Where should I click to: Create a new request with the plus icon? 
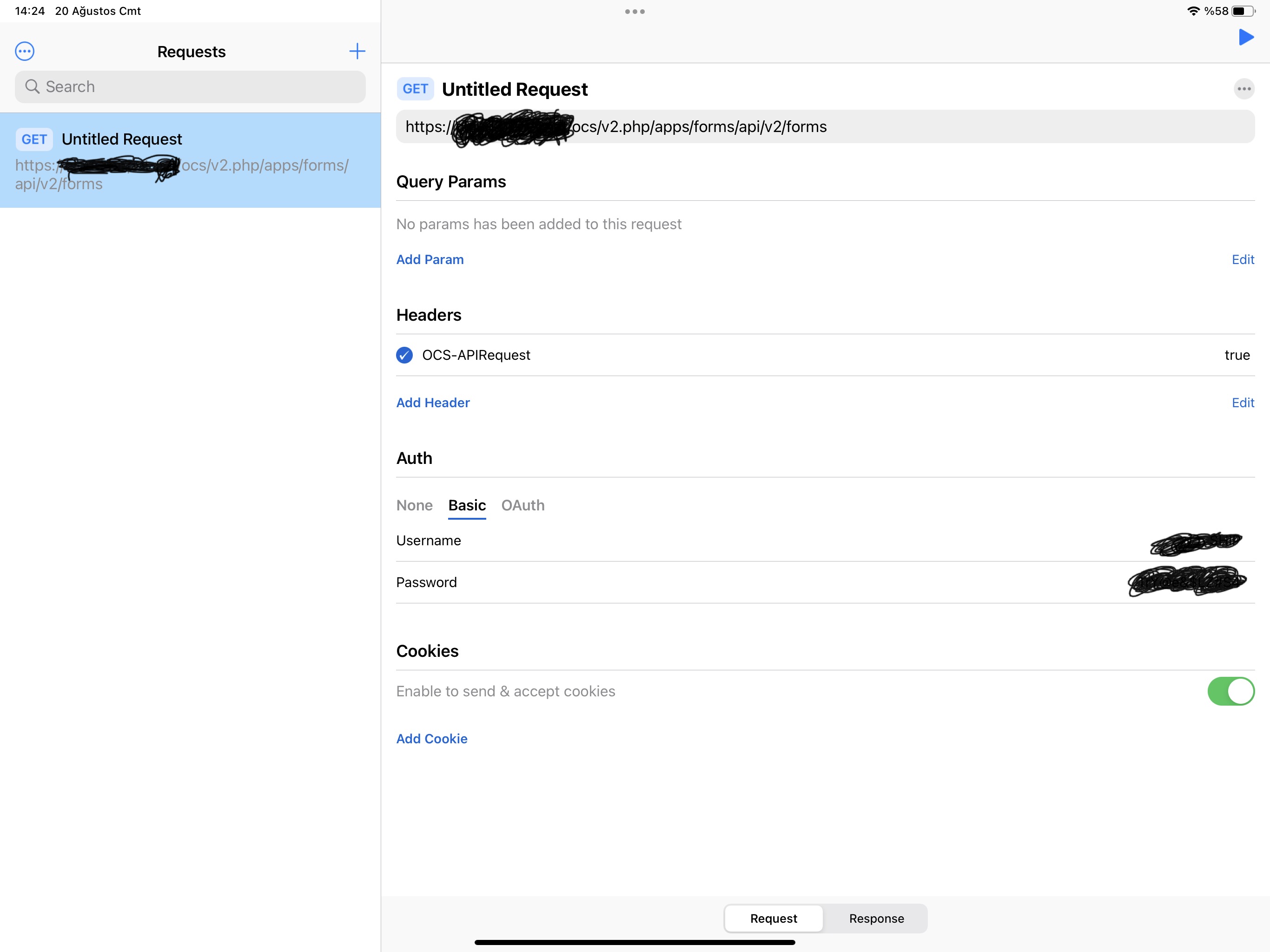tap(357, 51)
